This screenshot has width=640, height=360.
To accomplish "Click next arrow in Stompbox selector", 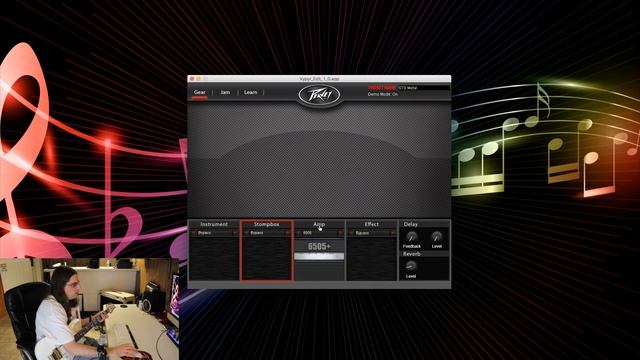I will [288, 233].
